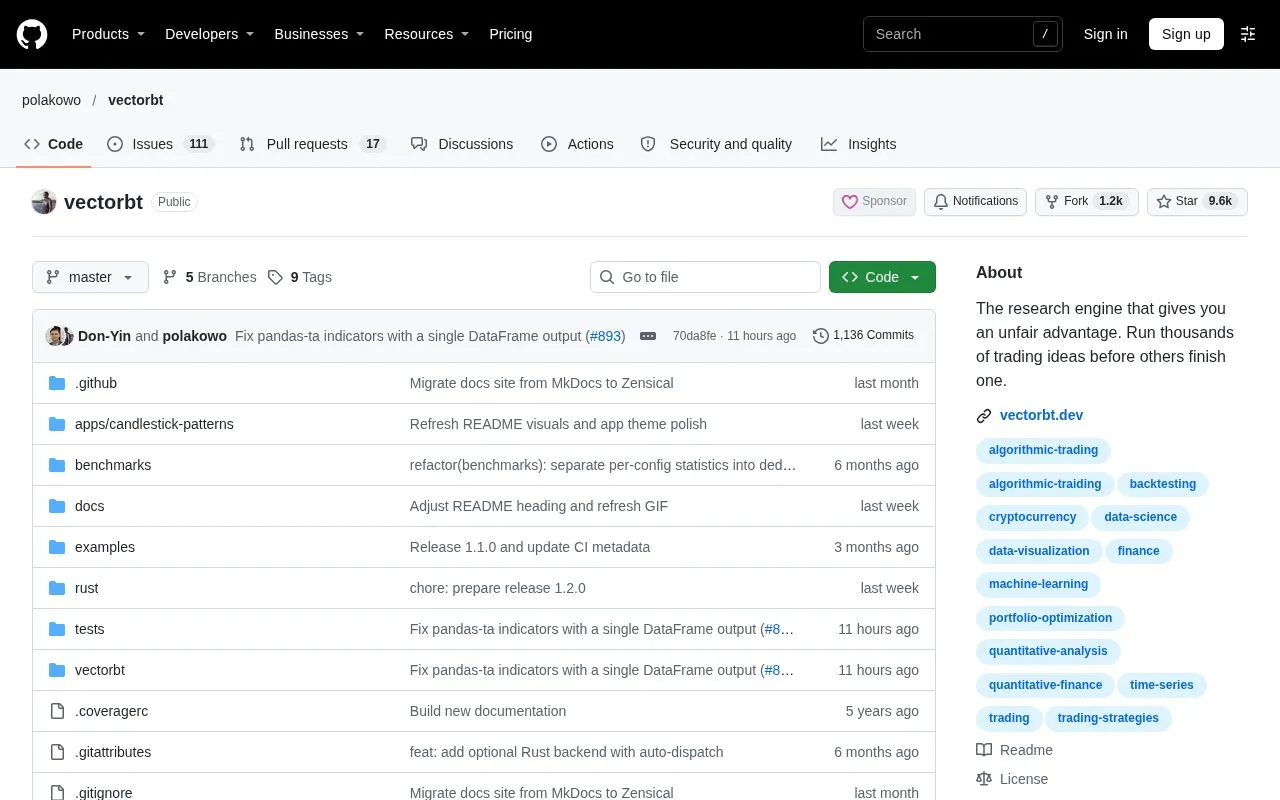Image resolution: width=1280 pixels, height=800 pixels.
Task: Click the branch icon beside 5 Branches
Action: click(170, 277)
